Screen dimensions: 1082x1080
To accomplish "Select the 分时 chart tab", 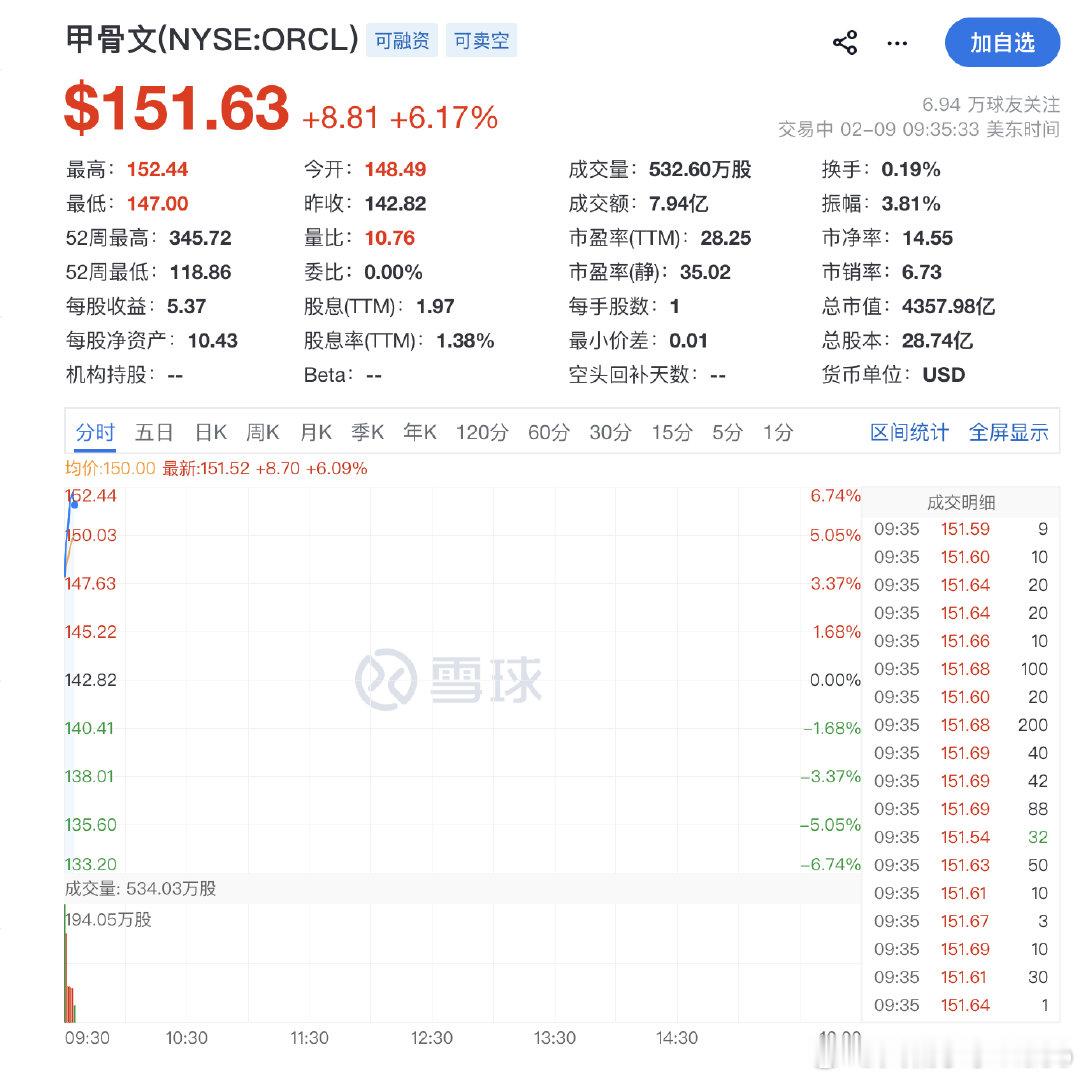I will click(x=95, y=433).
